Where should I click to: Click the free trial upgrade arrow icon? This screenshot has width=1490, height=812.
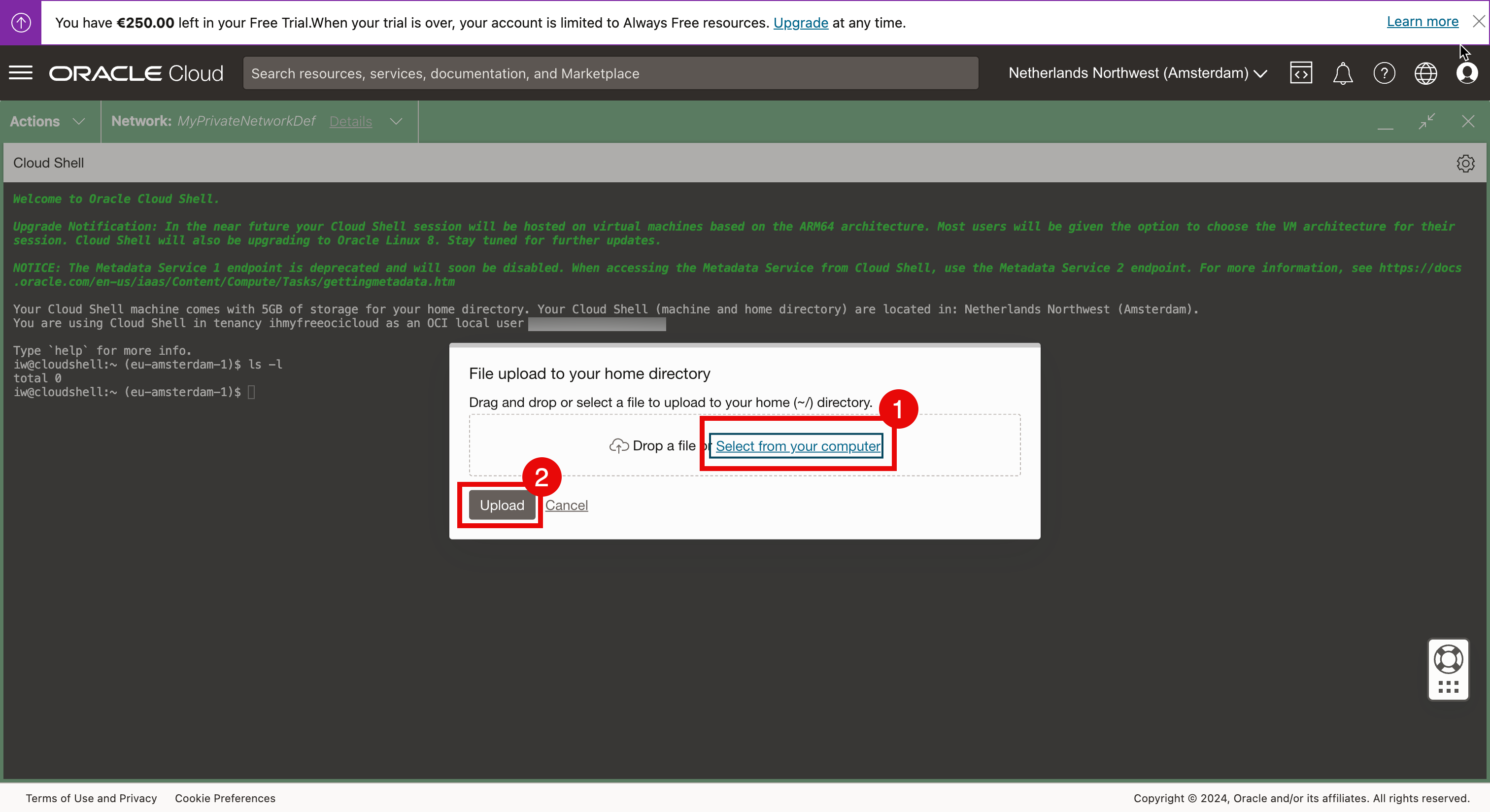[x=21, y=23]
